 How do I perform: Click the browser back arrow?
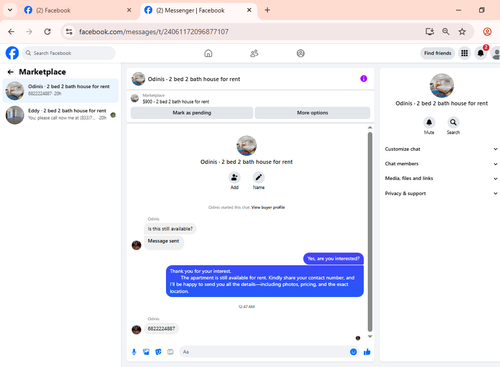(x=11, y=32)
